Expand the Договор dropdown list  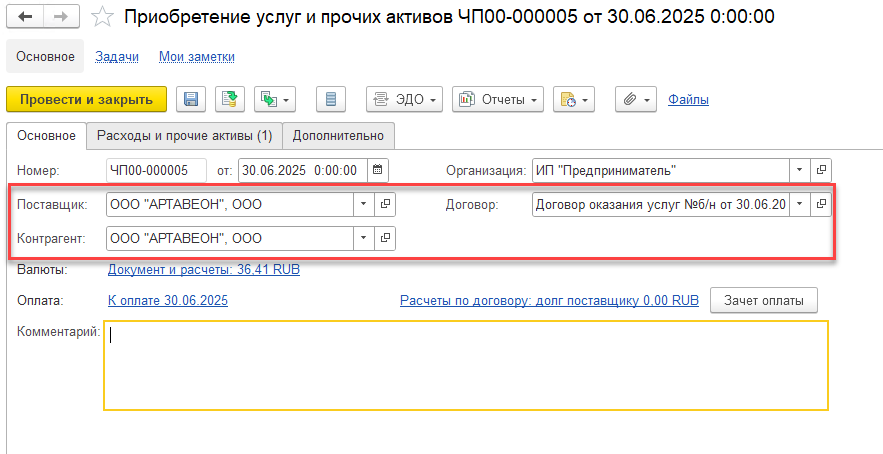(799, 204)
